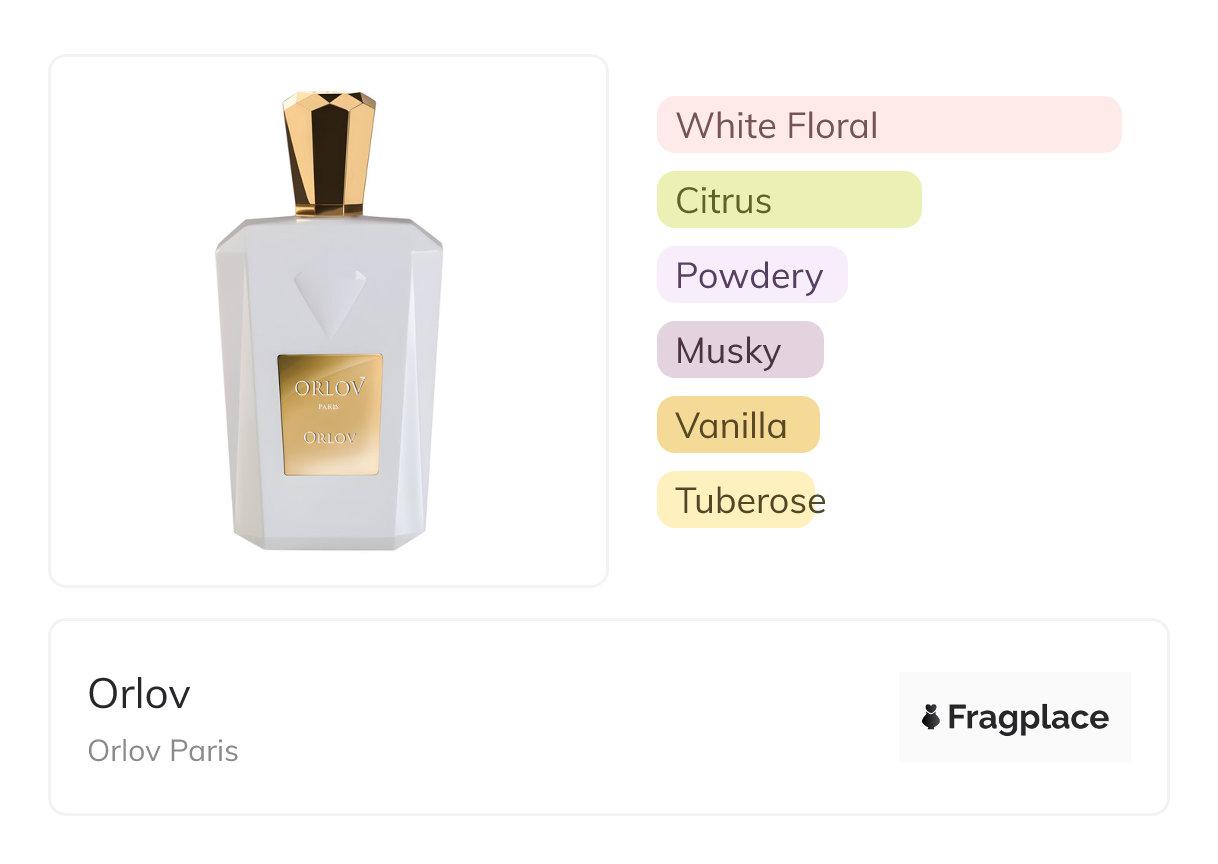Choose the Vanilla accord bar
Viewport: 1218px width, 864px height.
pyautogui.click(x=738, y=425)
